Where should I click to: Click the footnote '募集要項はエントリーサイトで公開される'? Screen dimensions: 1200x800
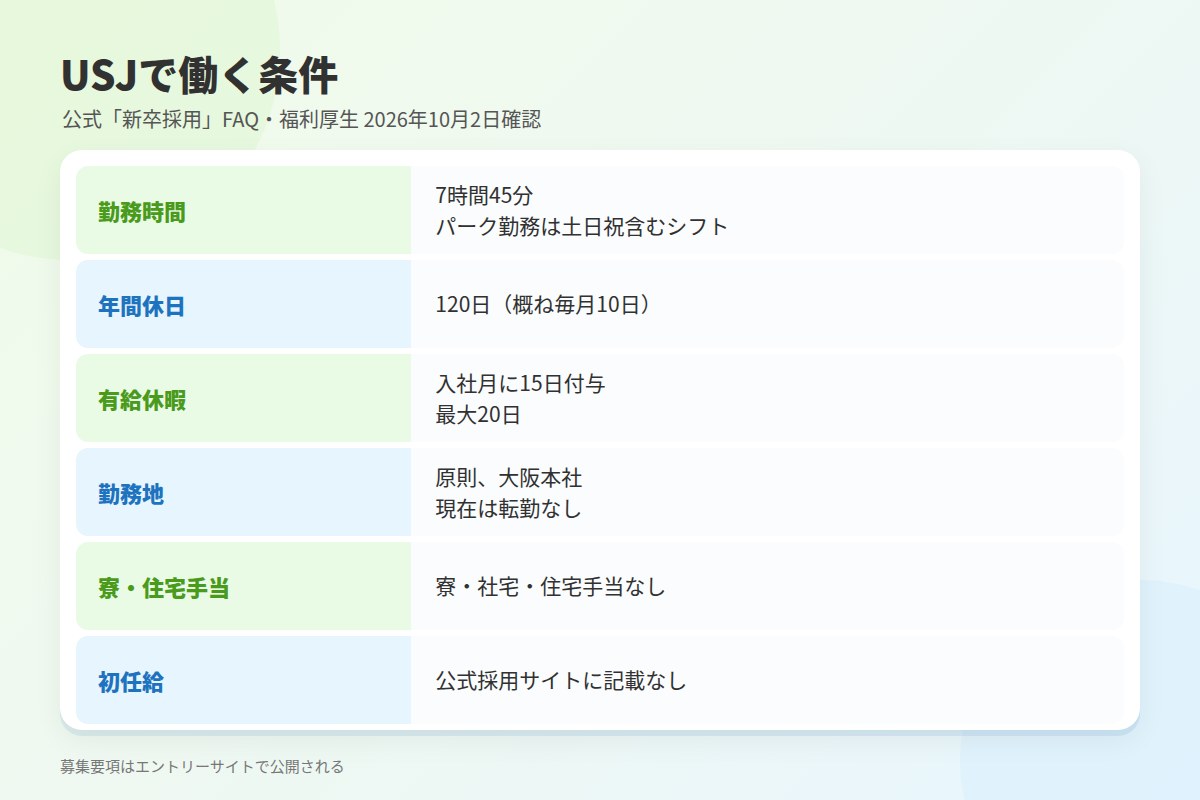pyautogui.click(x=202, y=767)
